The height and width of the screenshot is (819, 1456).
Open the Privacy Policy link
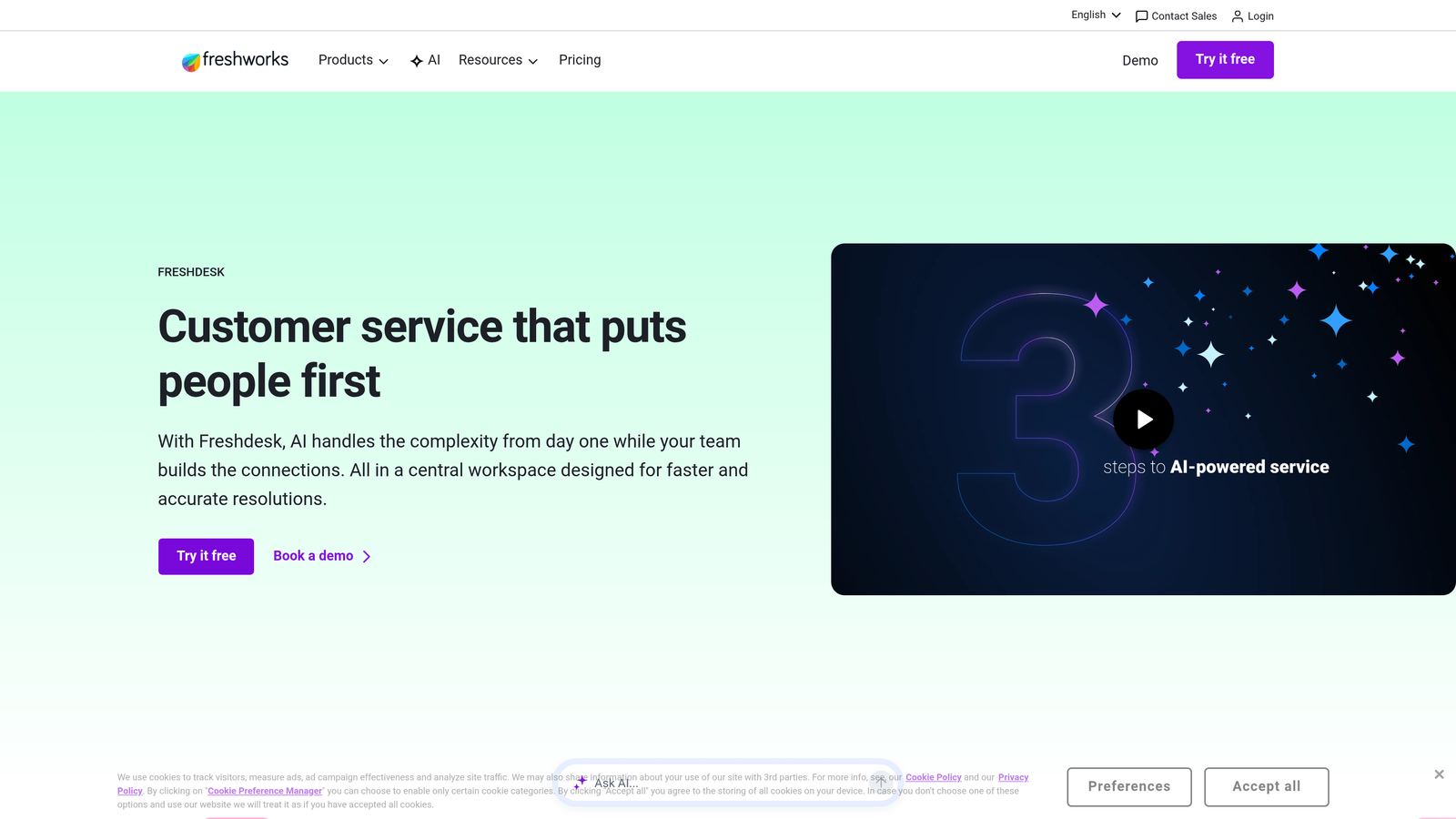[1013, 777]
